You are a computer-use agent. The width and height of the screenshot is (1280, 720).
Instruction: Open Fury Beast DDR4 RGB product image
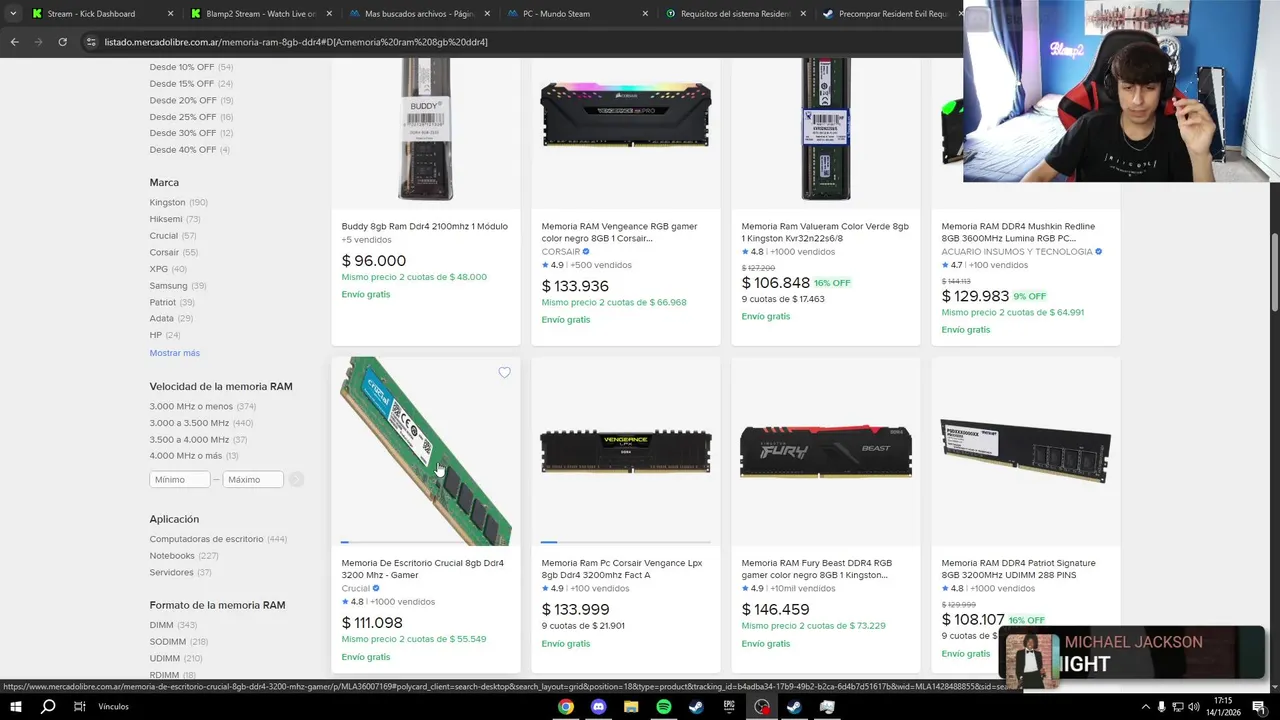(826, 451)
